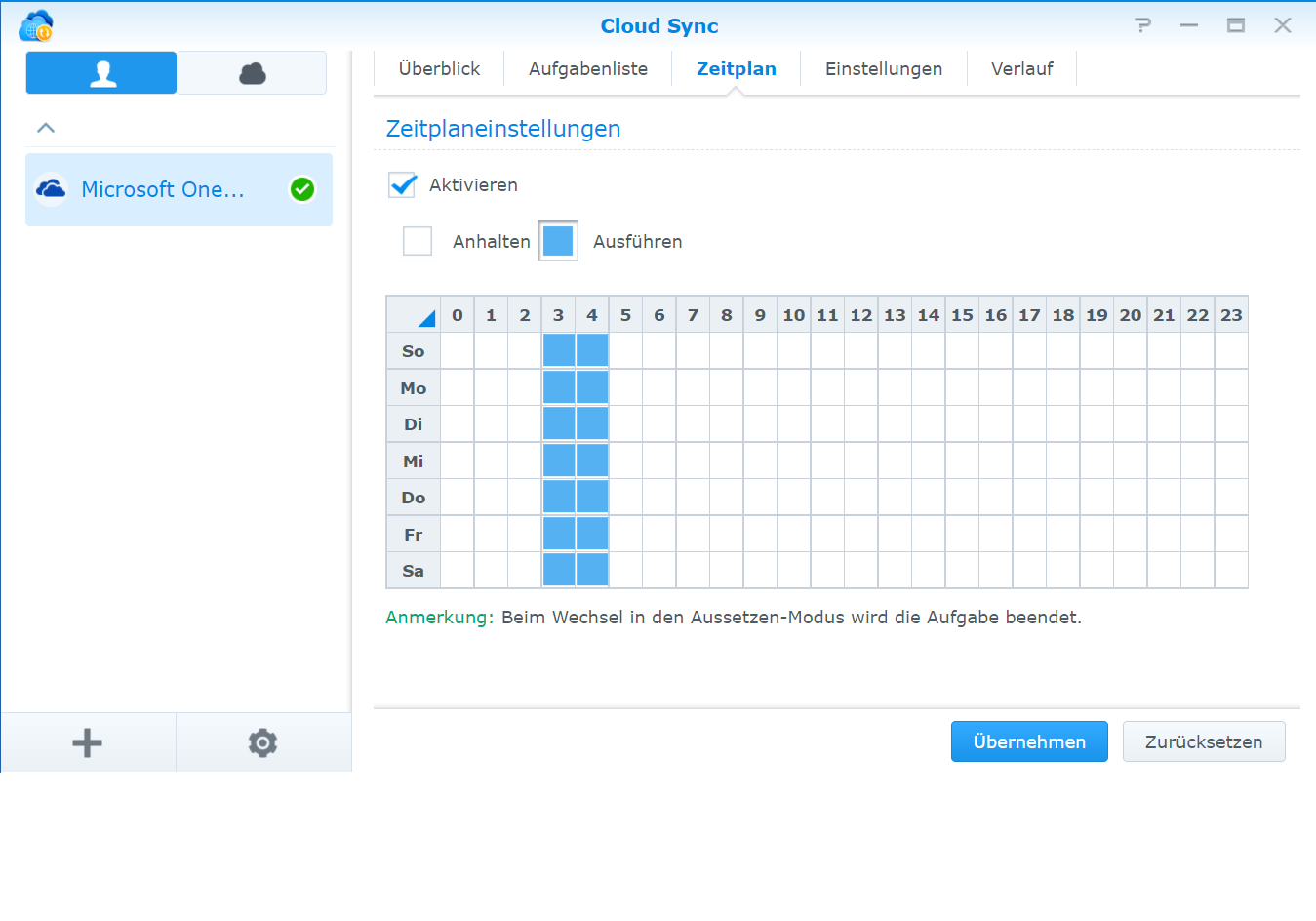Click the green status checkmark for Microsoft OneDrive

pos(302,189)
